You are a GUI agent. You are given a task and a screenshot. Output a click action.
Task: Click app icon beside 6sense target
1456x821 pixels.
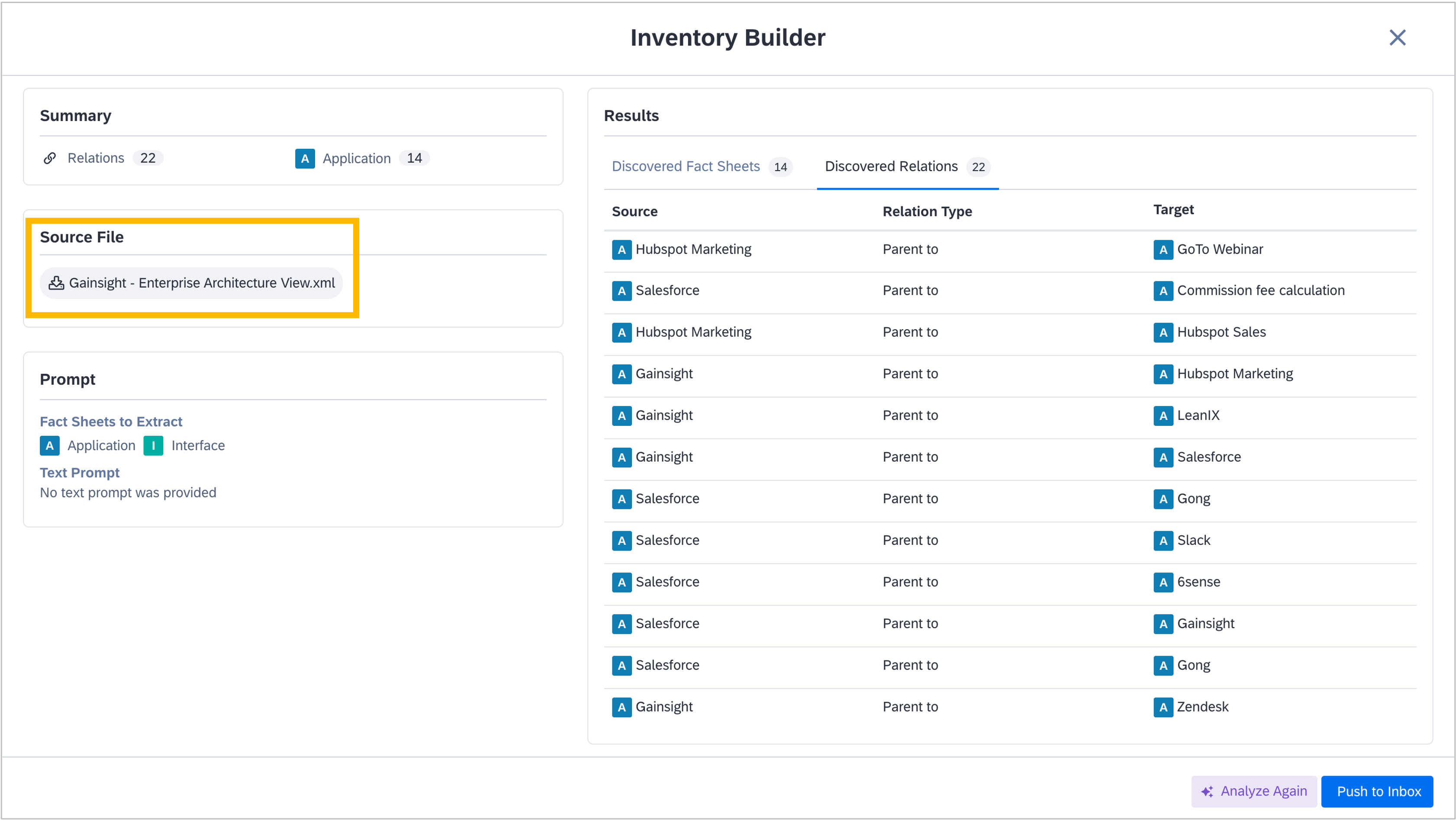pyautogui.click(x=1163, y=583)
